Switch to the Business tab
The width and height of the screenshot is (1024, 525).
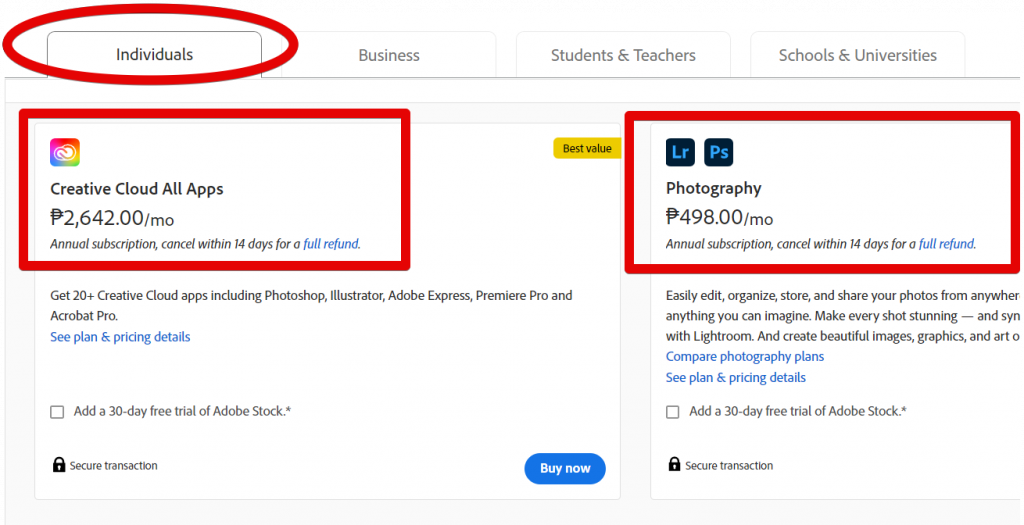[x=389, y=55]
